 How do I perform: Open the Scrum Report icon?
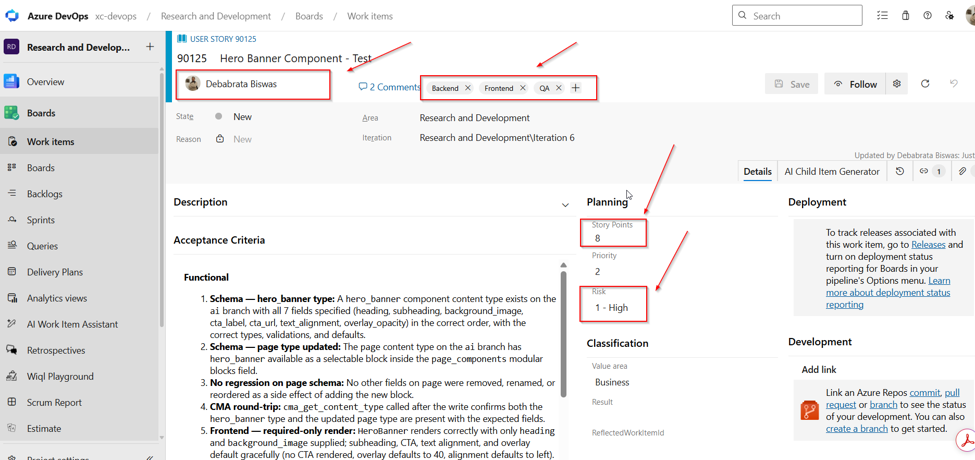12,403
